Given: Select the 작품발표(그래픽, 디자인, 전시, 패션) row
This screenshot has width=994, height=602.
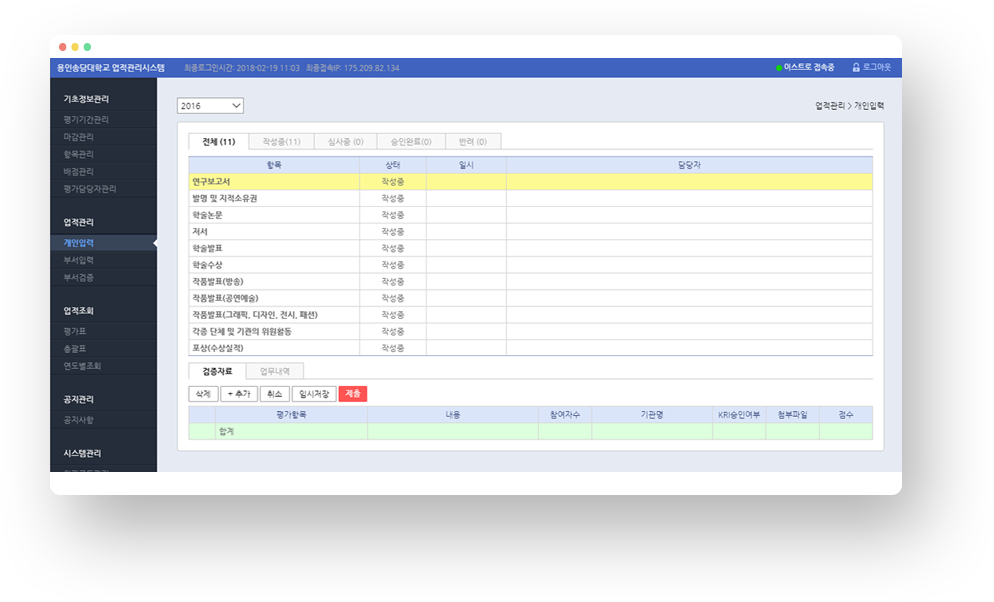Looking at the screenshot, I should click(531, 314).
